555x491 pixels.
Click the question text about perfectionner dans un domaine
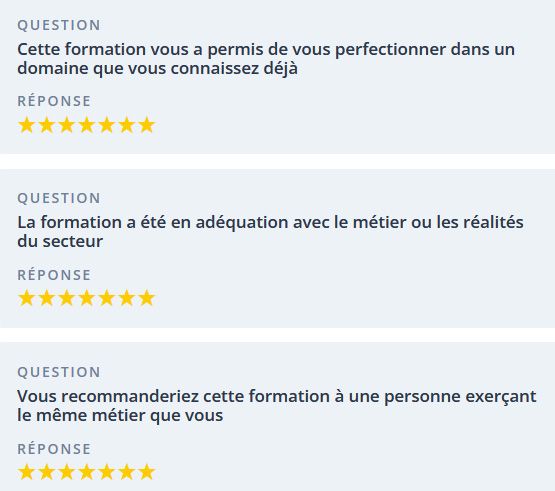[266, 59]
